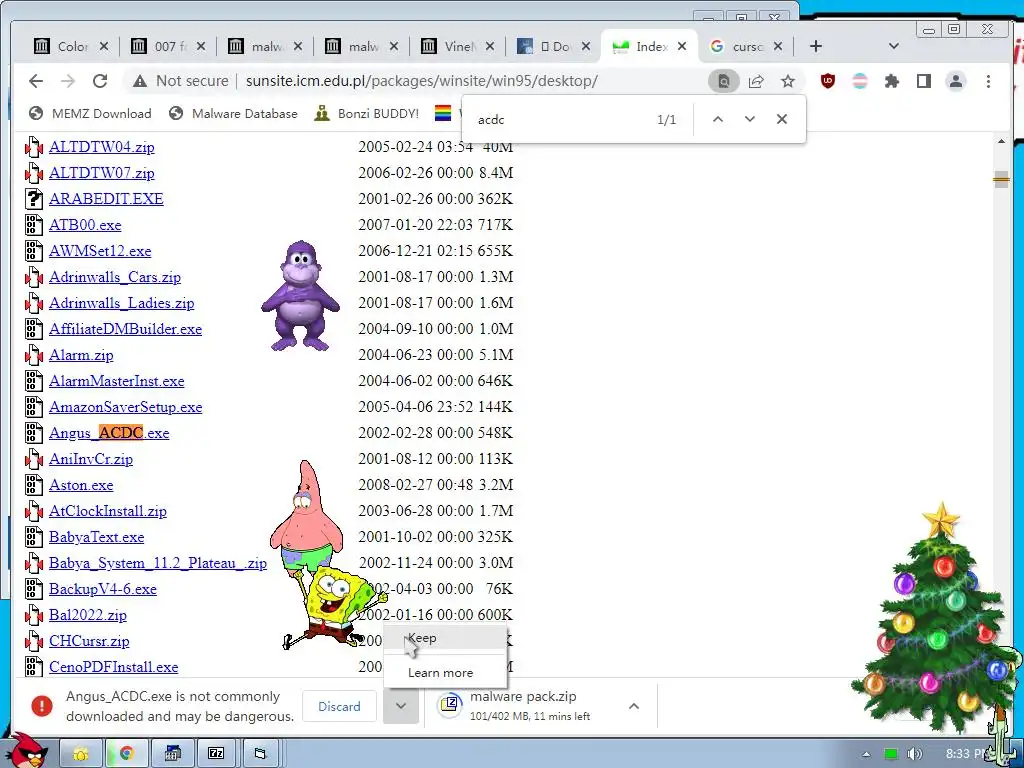This screenshot has width=1024, height=768.
Task: Open Chrome three-dot menu
Action: pos(988,81)
